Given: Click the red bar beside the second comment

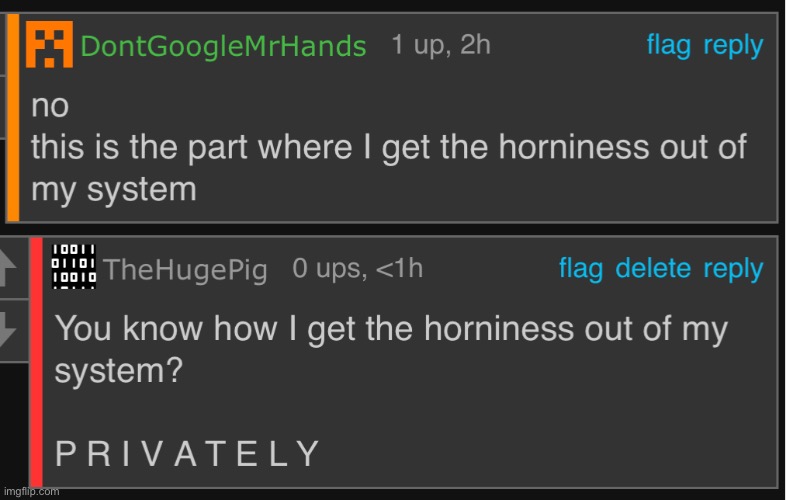Looking at the screenshot, I should 36,360.
